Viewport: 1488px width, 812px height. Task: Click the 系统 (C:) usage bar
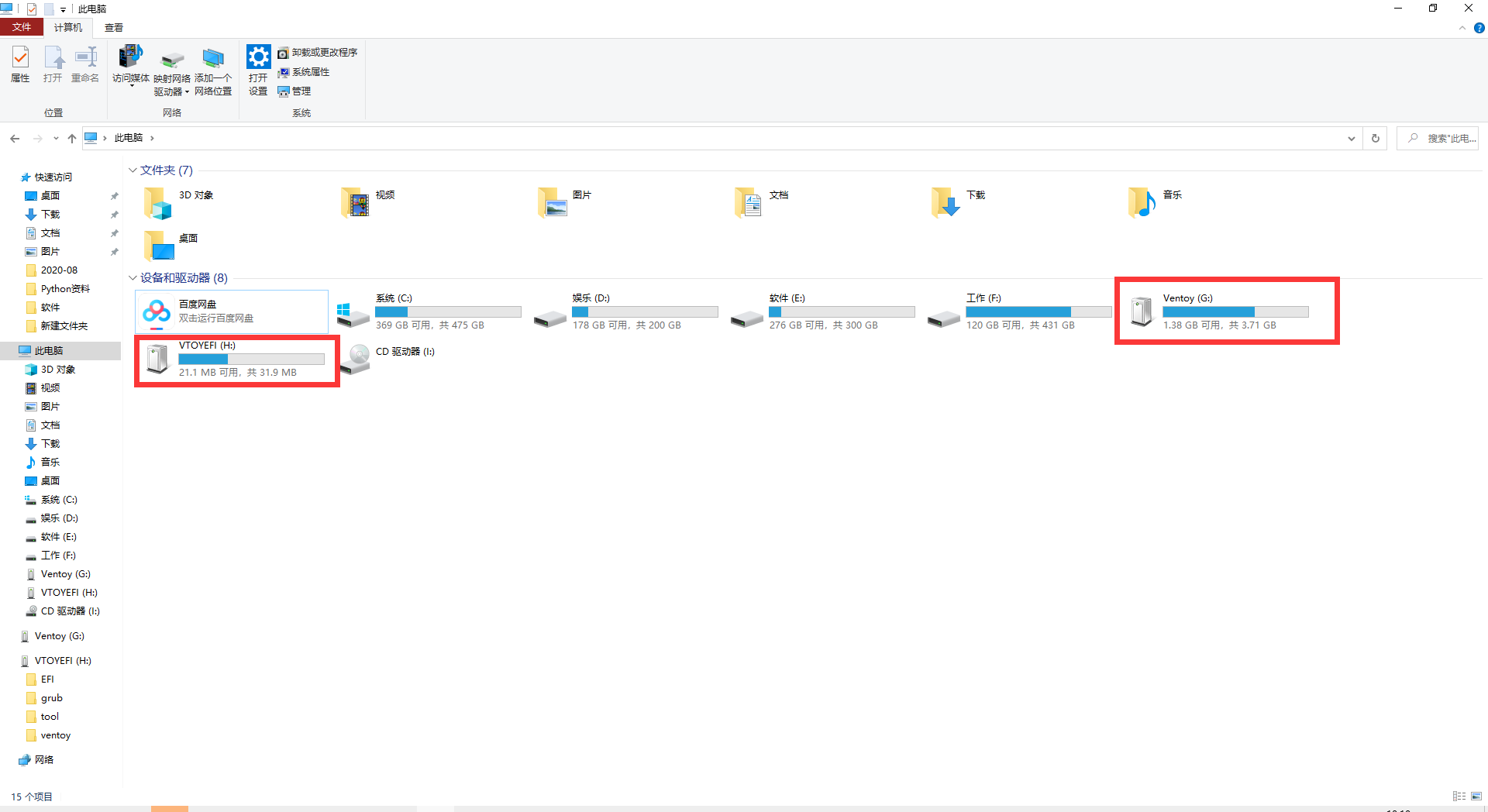tap(448, 312)
